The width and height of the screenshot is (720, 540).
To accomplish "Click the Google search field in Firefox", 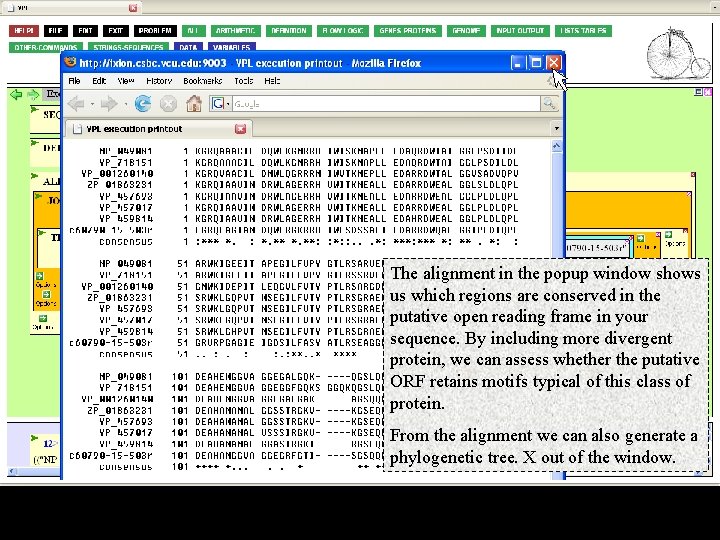I will pyautogui.click(x=386, y=104).
